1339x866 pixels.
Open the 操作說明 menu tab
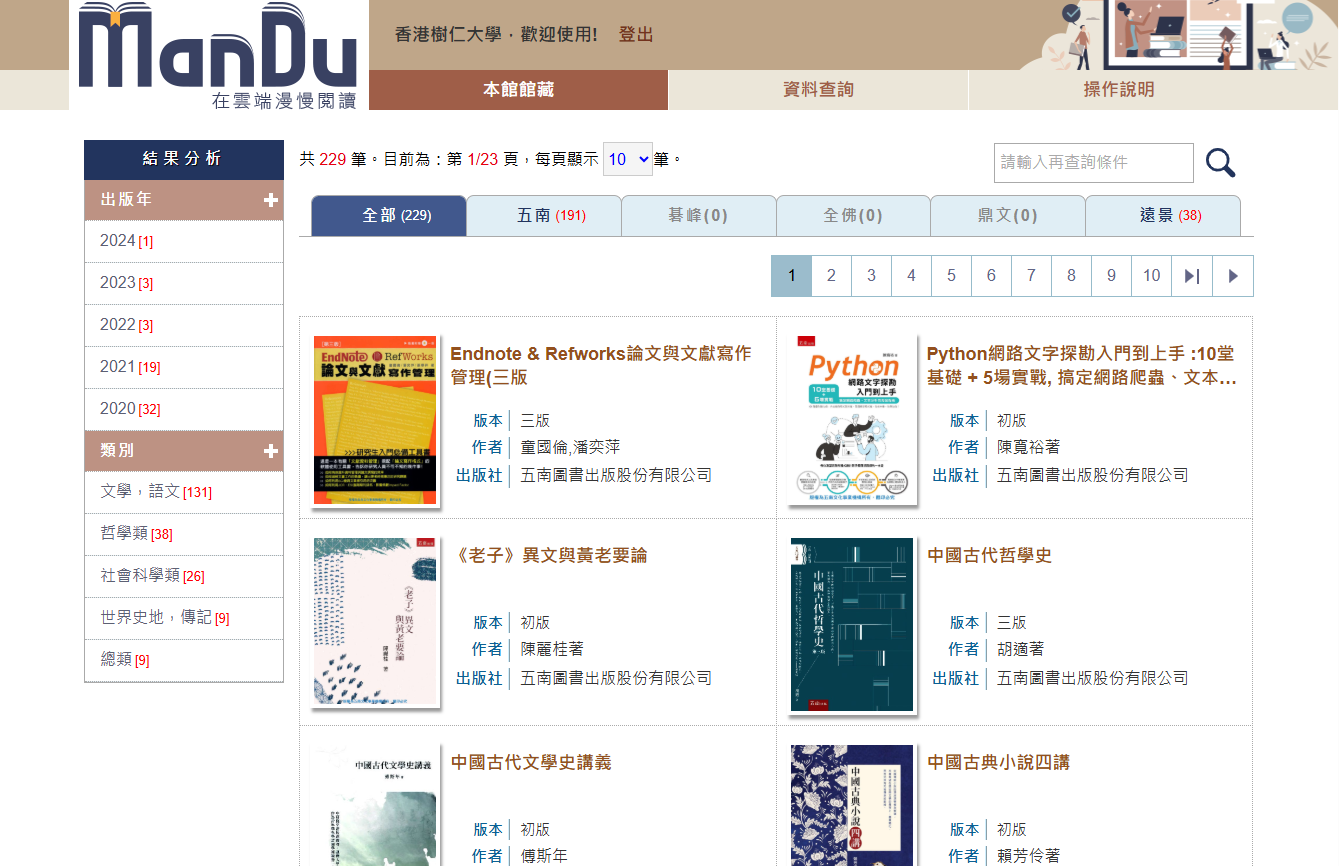tap(1118, 90)
